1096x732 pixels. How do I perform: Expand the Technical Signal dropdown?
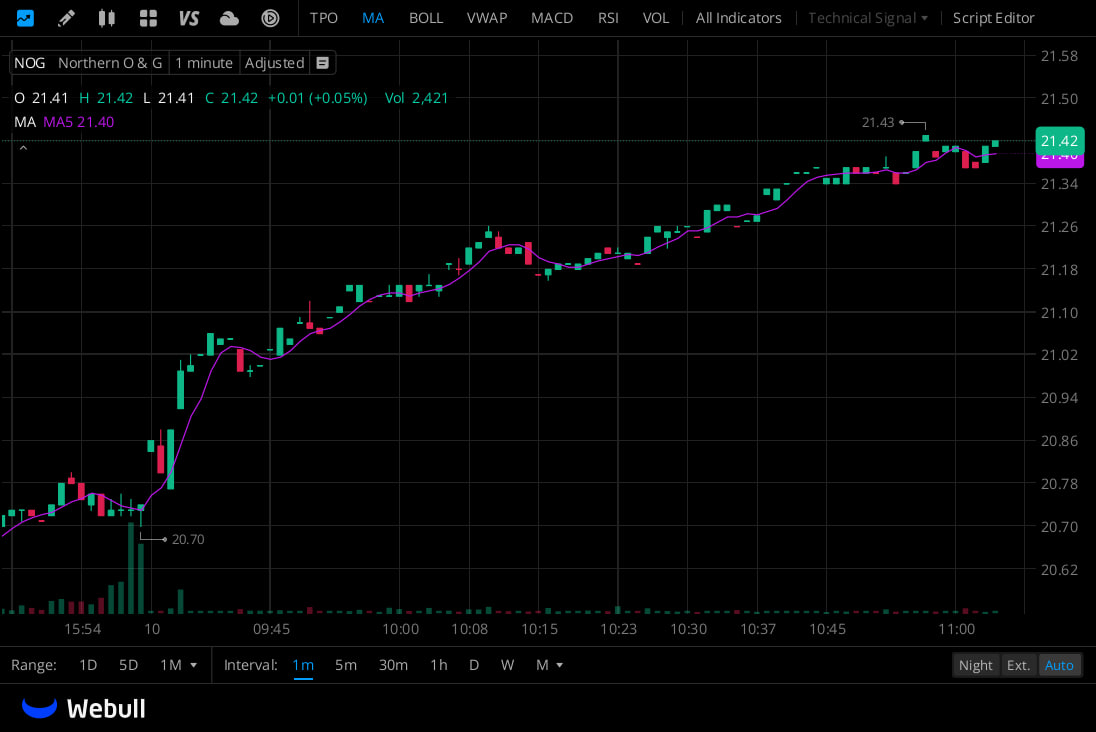click(867, 18)
